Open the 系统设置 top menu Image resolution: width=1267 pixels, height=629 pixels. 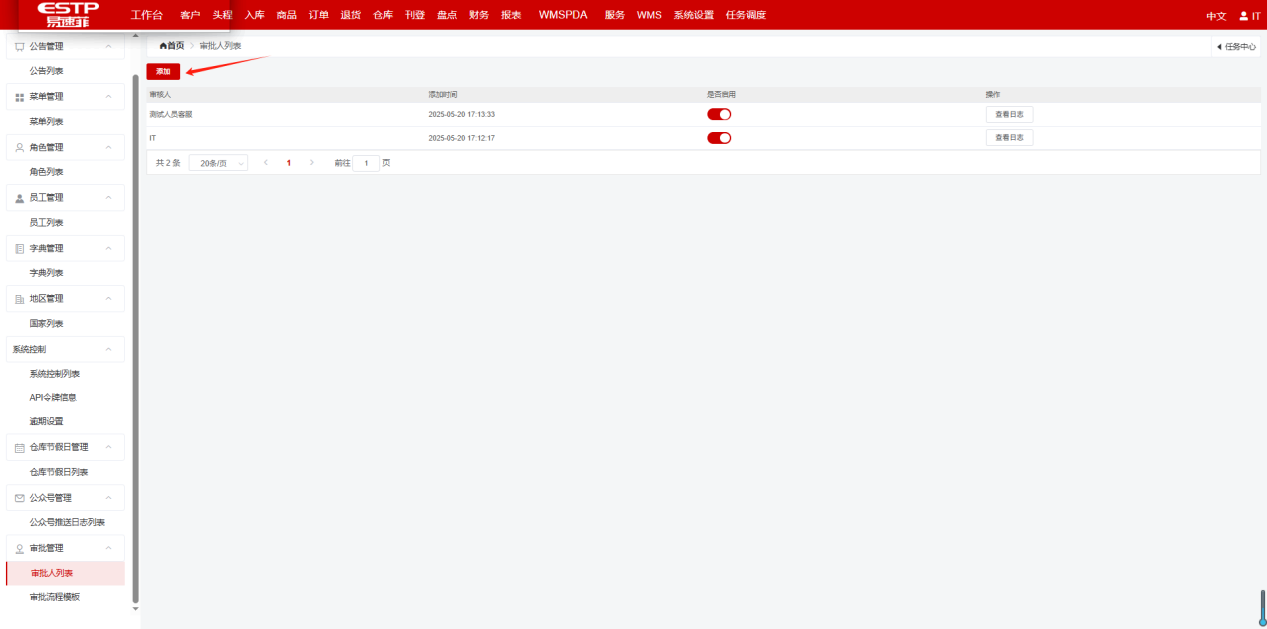click(x=693, y=15)
